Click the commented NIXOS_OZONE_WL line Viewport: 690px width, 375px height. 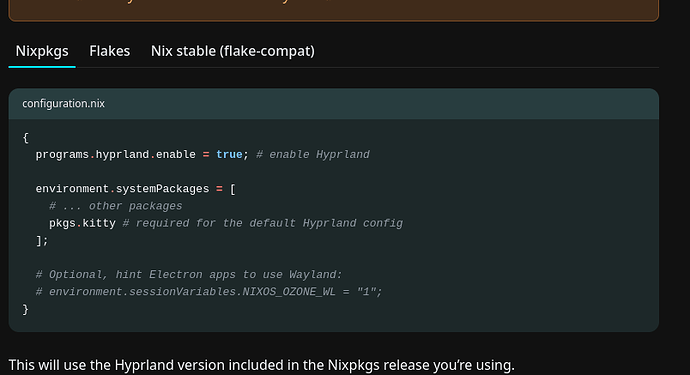pyautogui.click(x=209, y=292)
